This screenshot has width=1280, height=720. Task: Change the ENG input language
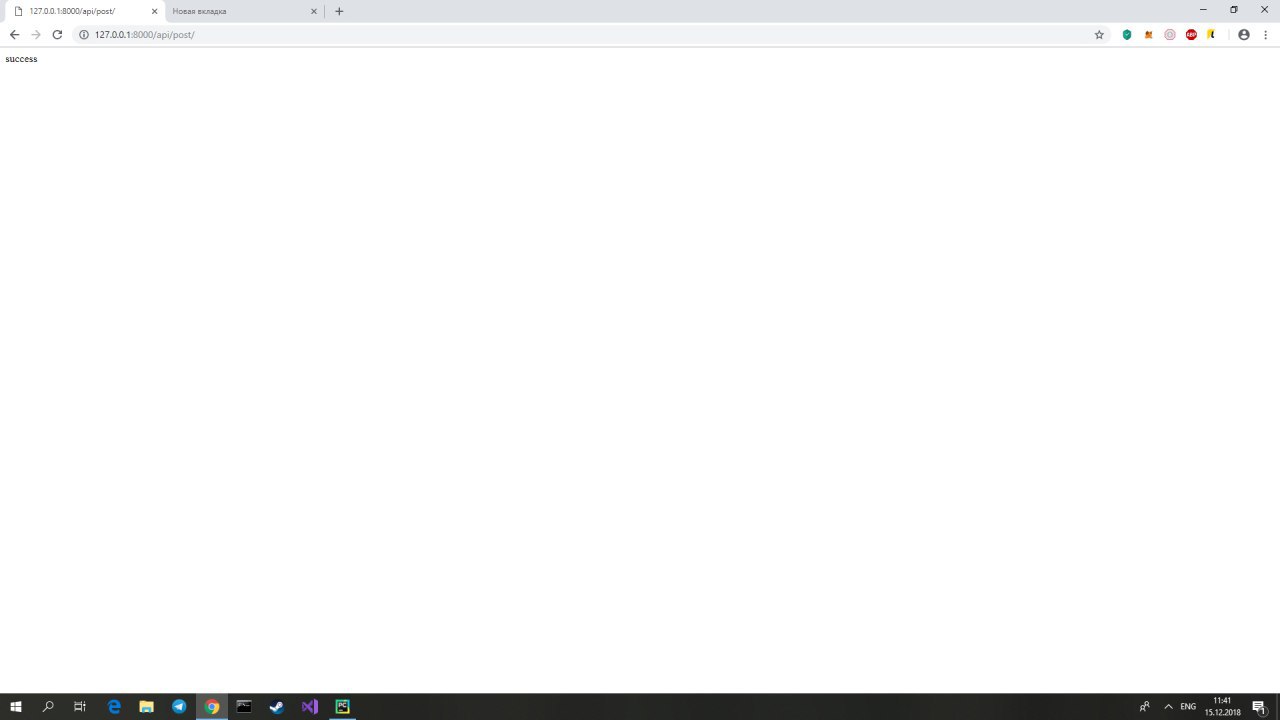pos(1188,706)
